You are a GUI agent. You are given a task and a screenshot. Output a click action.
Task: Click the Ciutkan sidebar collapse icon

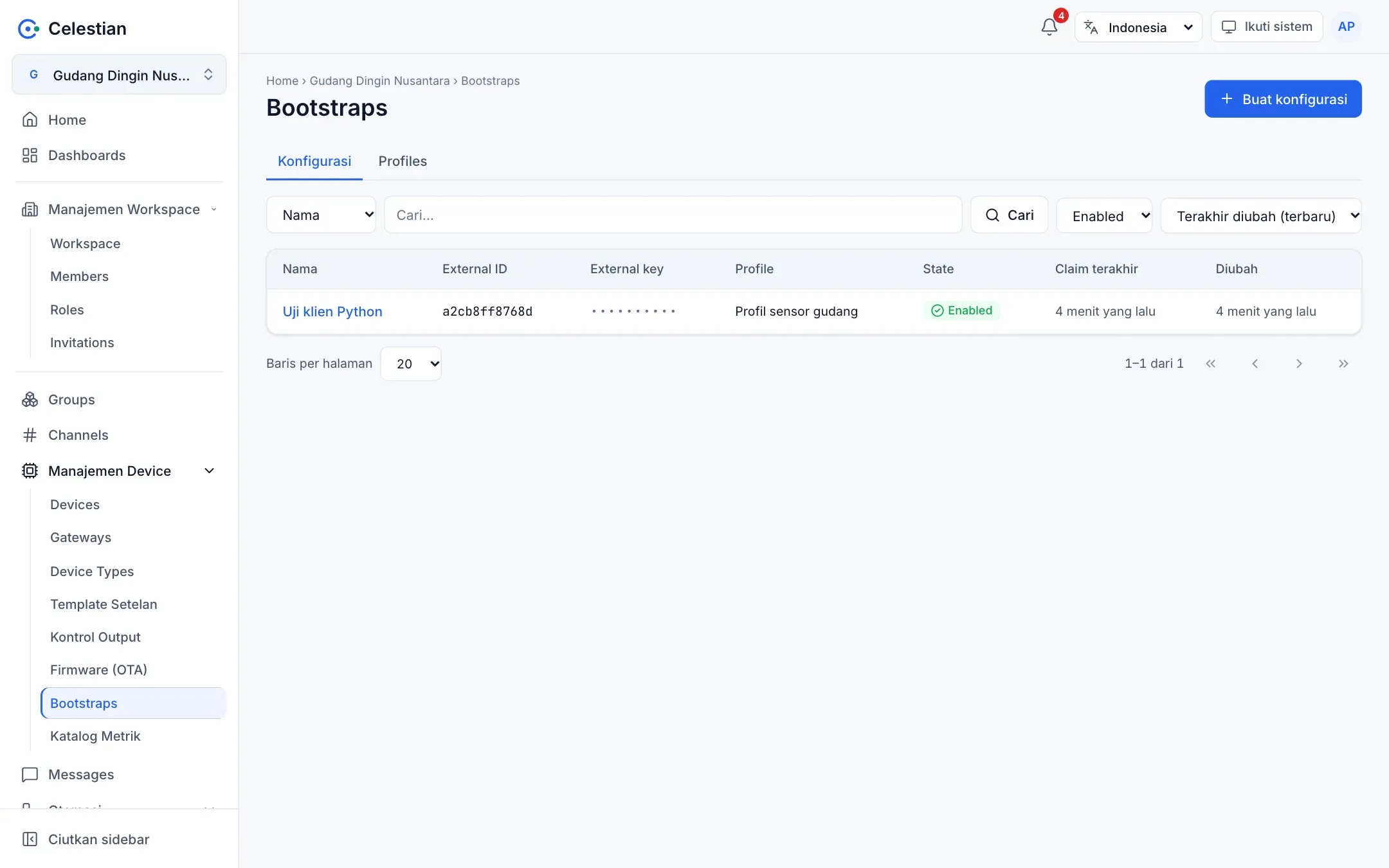(30, 839)
